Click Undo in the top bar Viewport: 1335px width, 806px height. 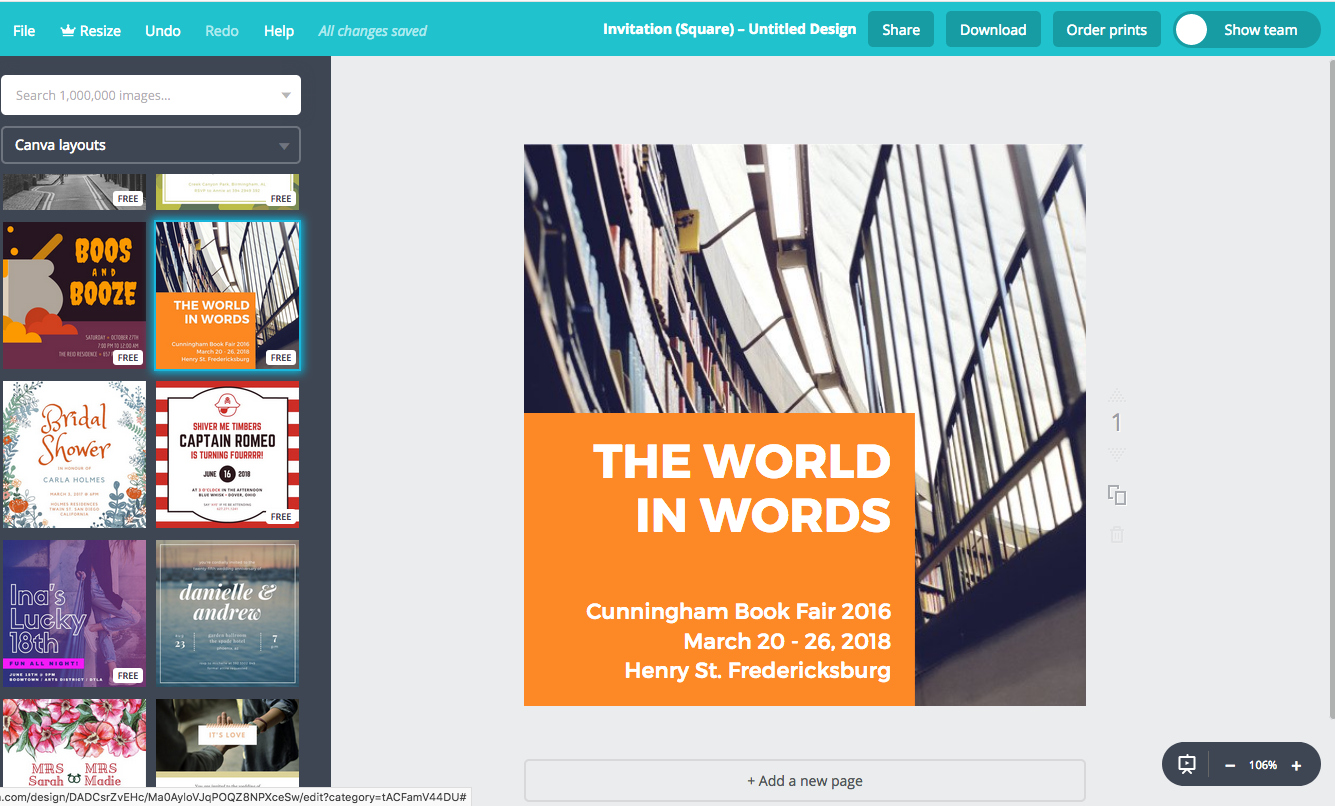tap(163, 30)
